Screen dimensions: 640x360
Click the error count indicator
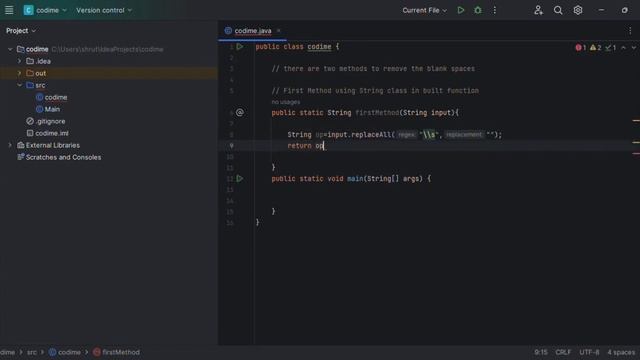coord(581,48)
